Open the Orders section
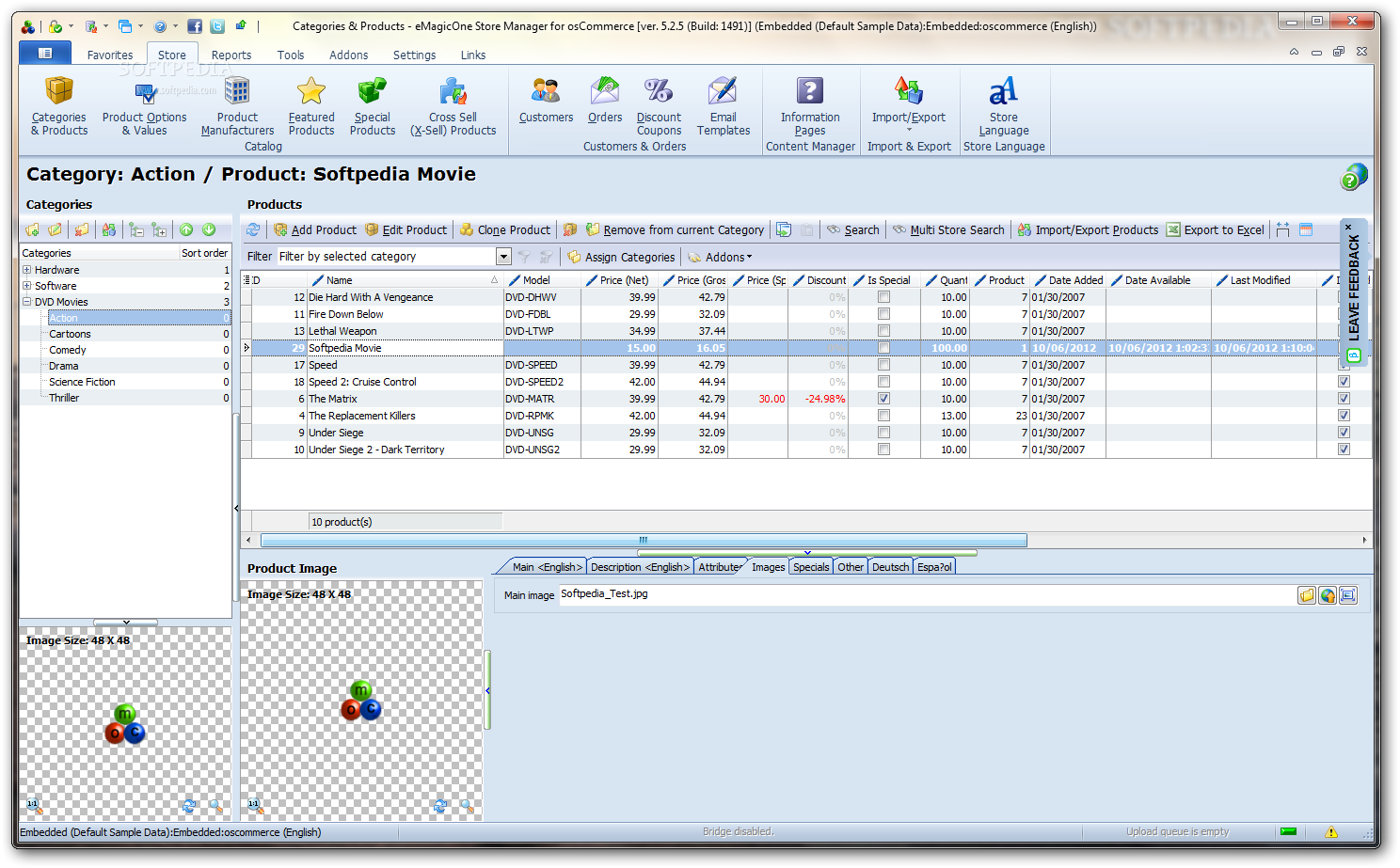This screenshot has width=1400, height=868. [605, 100]
